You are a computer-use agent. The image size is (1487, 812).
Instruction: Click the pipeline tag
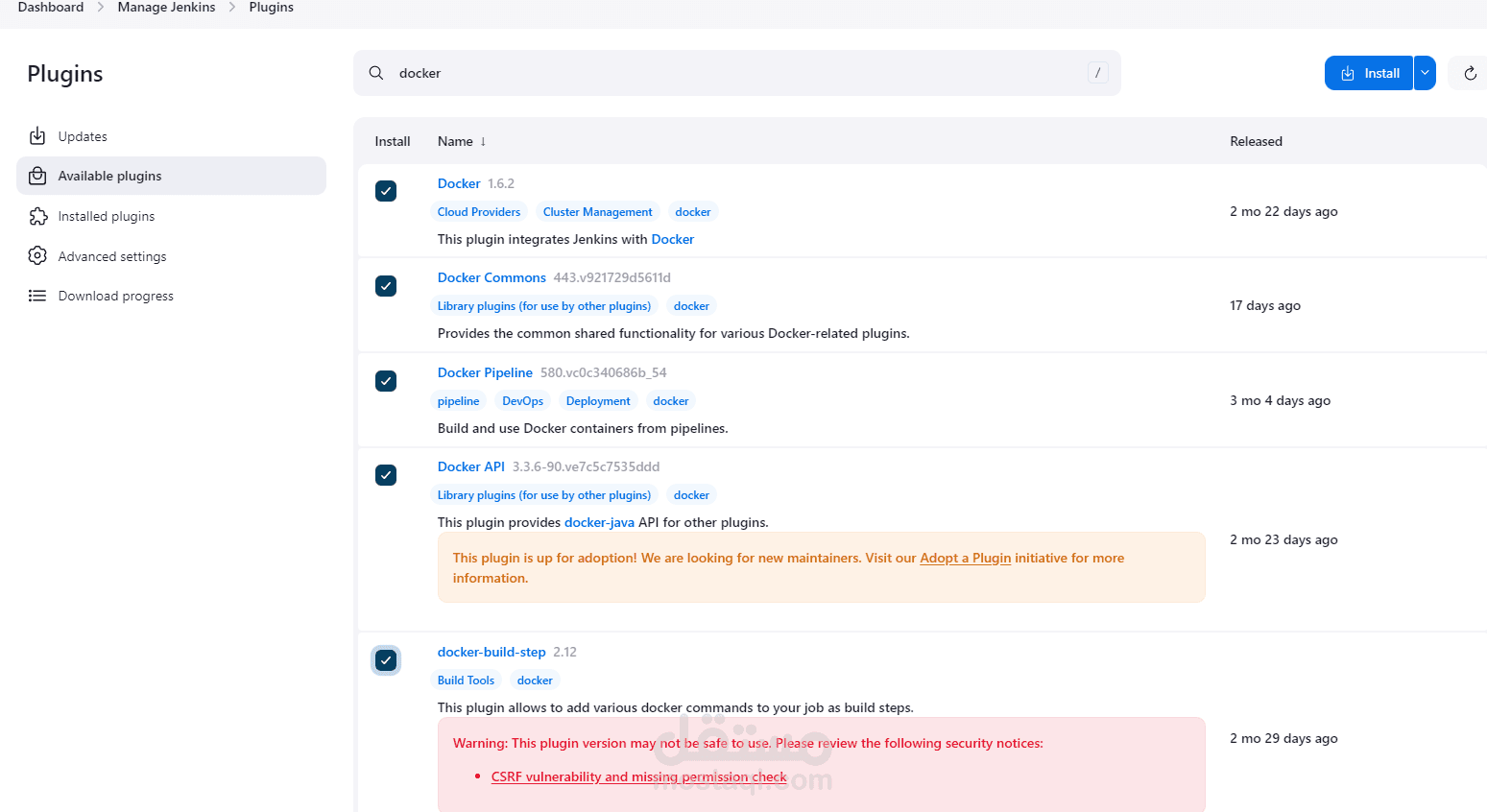click(458, 401)
